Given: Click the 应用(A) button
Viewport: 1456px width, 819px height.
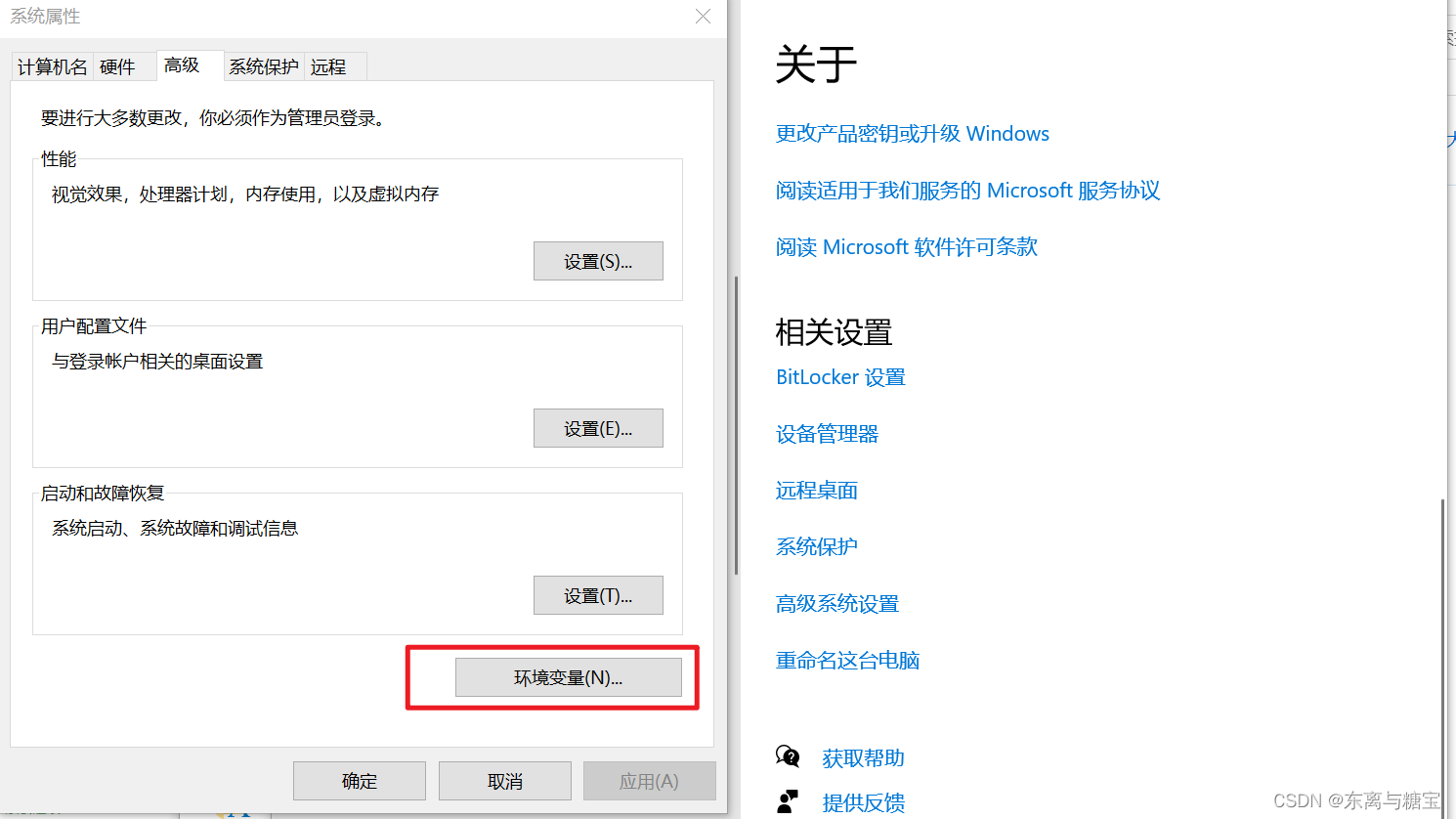Looking at the screenshot, I should (650, 781).
